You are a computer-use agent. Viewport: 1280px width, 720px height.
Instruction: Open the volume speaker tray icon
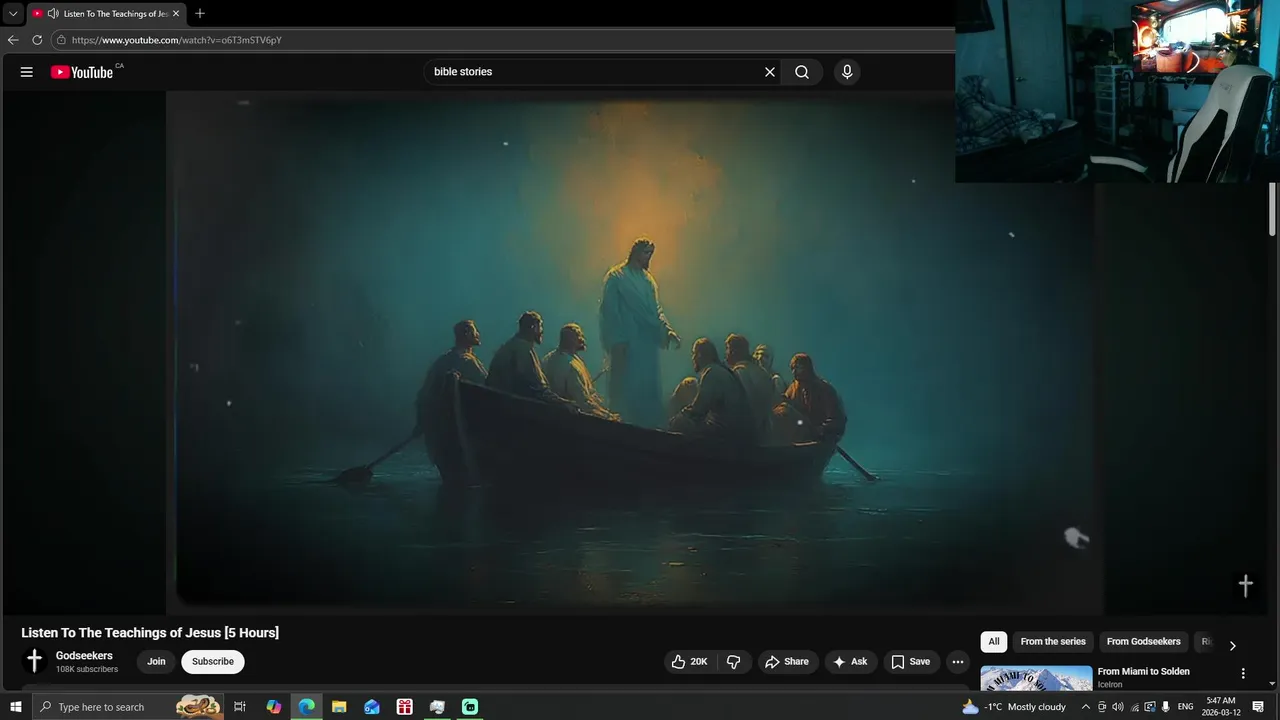[1118, 707]
